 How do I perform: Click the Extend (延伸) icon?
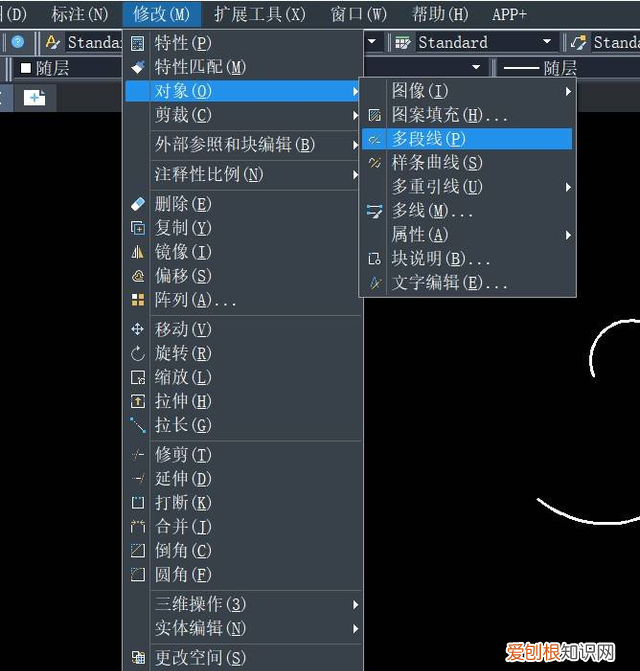[x=138, y=478]
